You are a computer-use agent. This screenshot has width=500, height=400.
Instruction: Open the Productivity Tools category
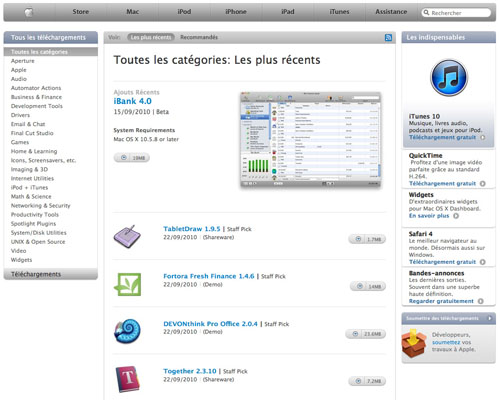(35, 215)
